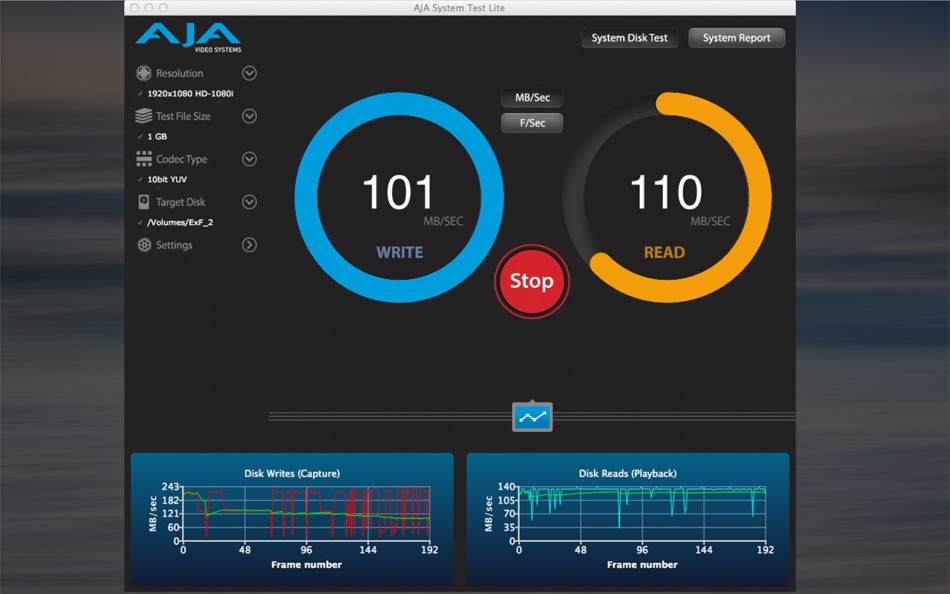Click the Test File Size label
Screen dimensions: 950x594
click(x=183, y=116)
